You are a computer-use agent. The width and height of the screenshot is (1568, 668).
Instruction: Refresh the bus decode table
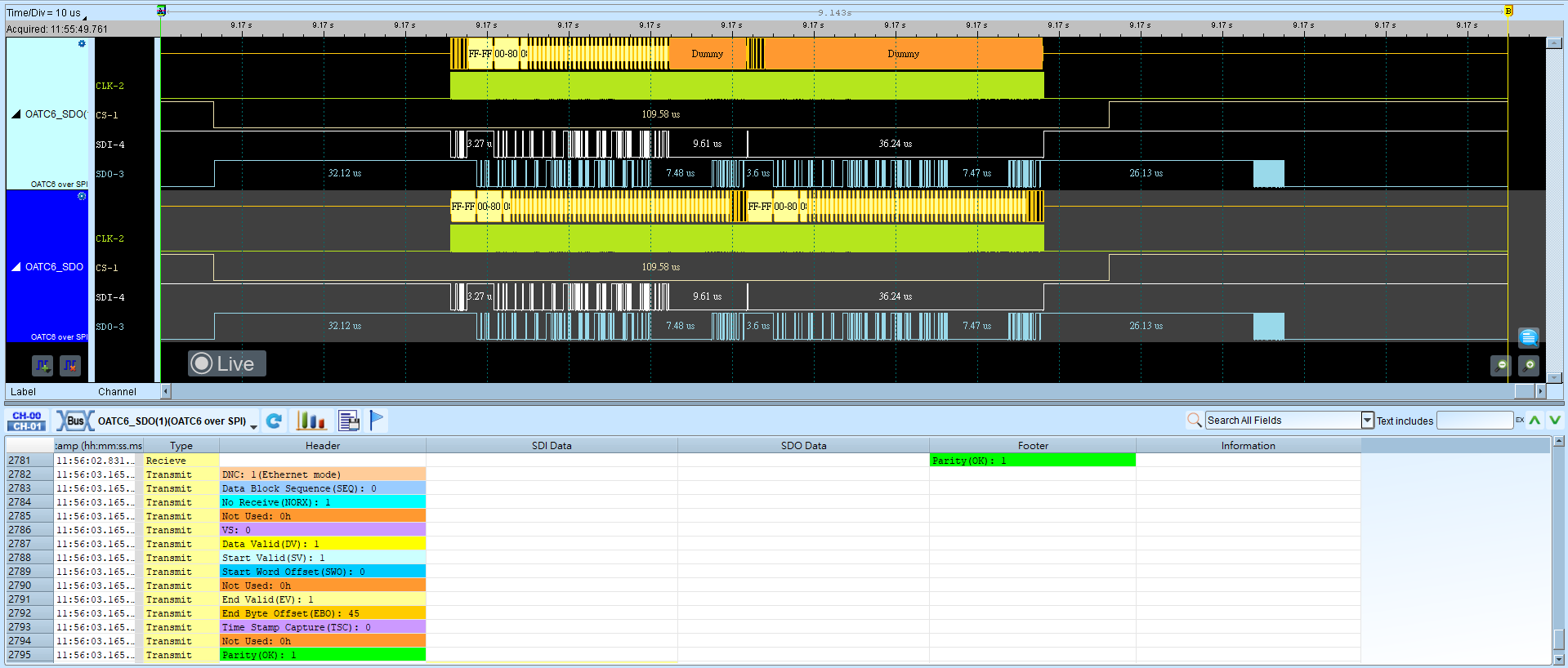click(x=274, y=421)
